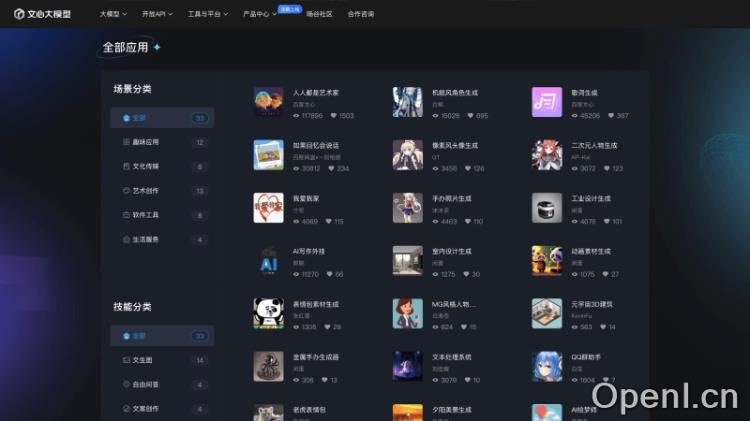Click the views eye icon on 人人都是艺术家

[296, 116]
